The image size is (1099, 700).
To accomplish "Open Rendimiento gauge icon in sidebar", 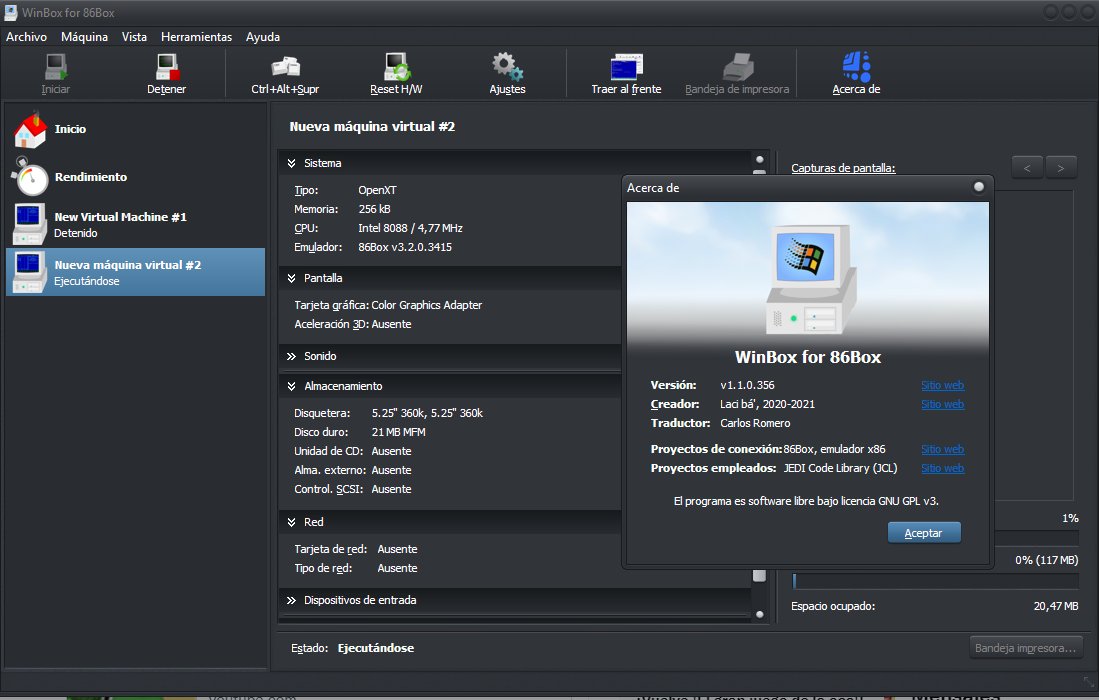I will [x=30, y=177].
